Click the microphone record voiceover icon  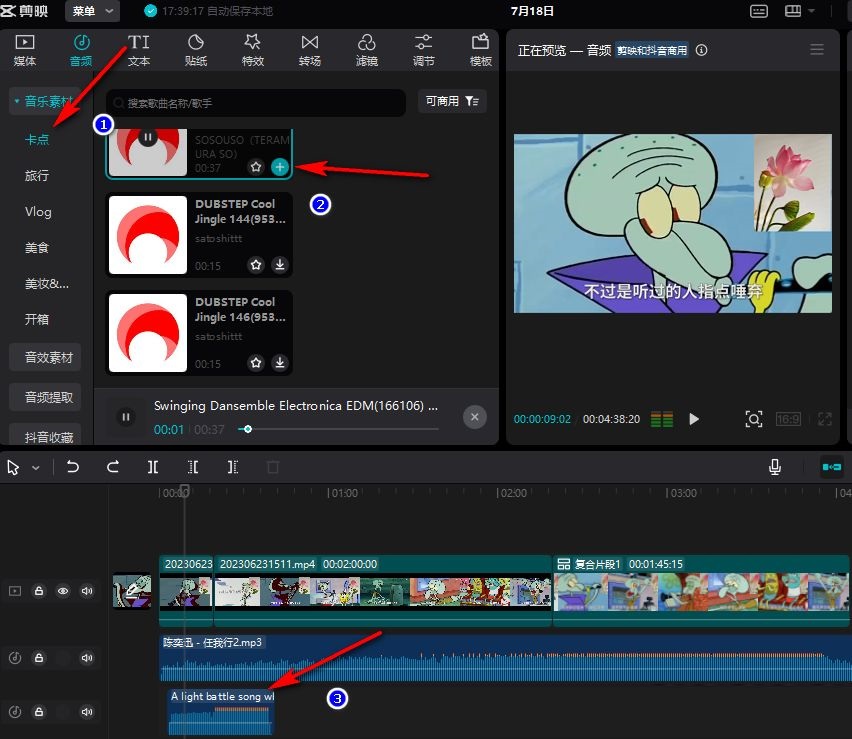click(774, 467)
